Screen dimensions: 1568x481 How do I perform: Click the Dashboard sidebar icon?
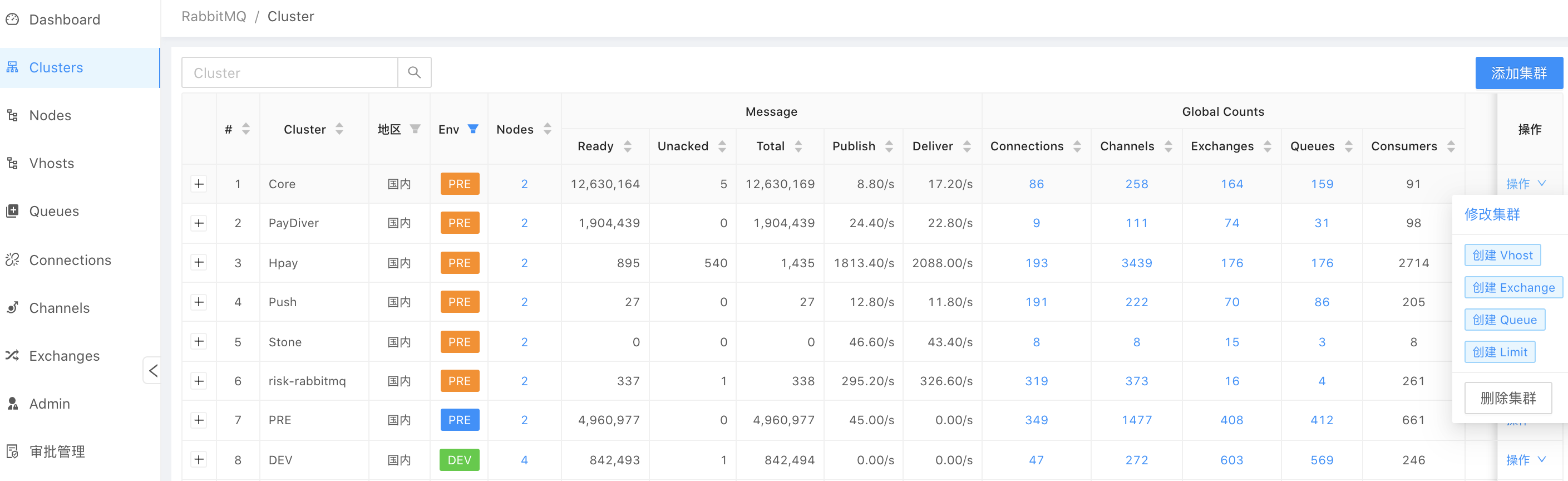tap(12, 19)
